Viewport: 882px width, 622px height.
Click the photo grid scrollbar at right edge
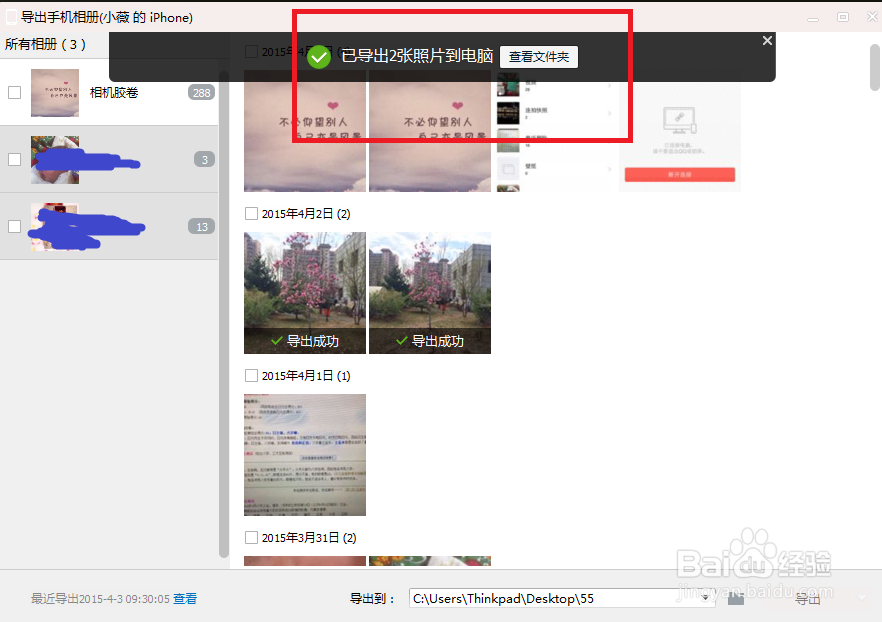pos(875,67)
